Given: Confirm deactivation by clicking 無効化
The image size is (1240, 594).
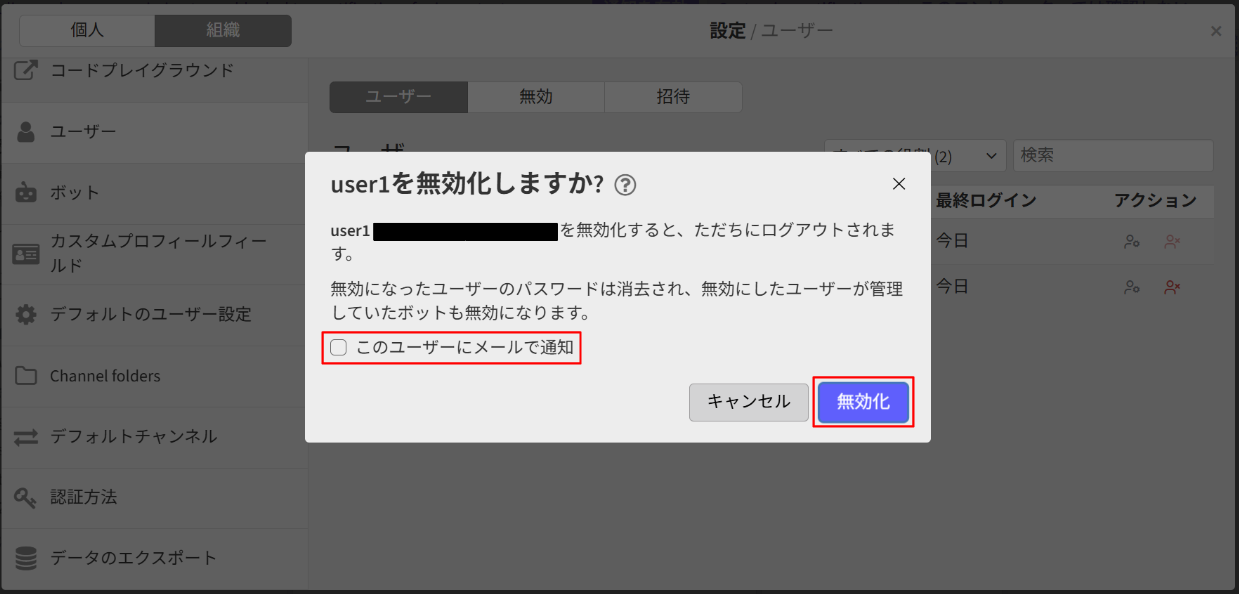Looking at the screenshot, I should 862,402.
